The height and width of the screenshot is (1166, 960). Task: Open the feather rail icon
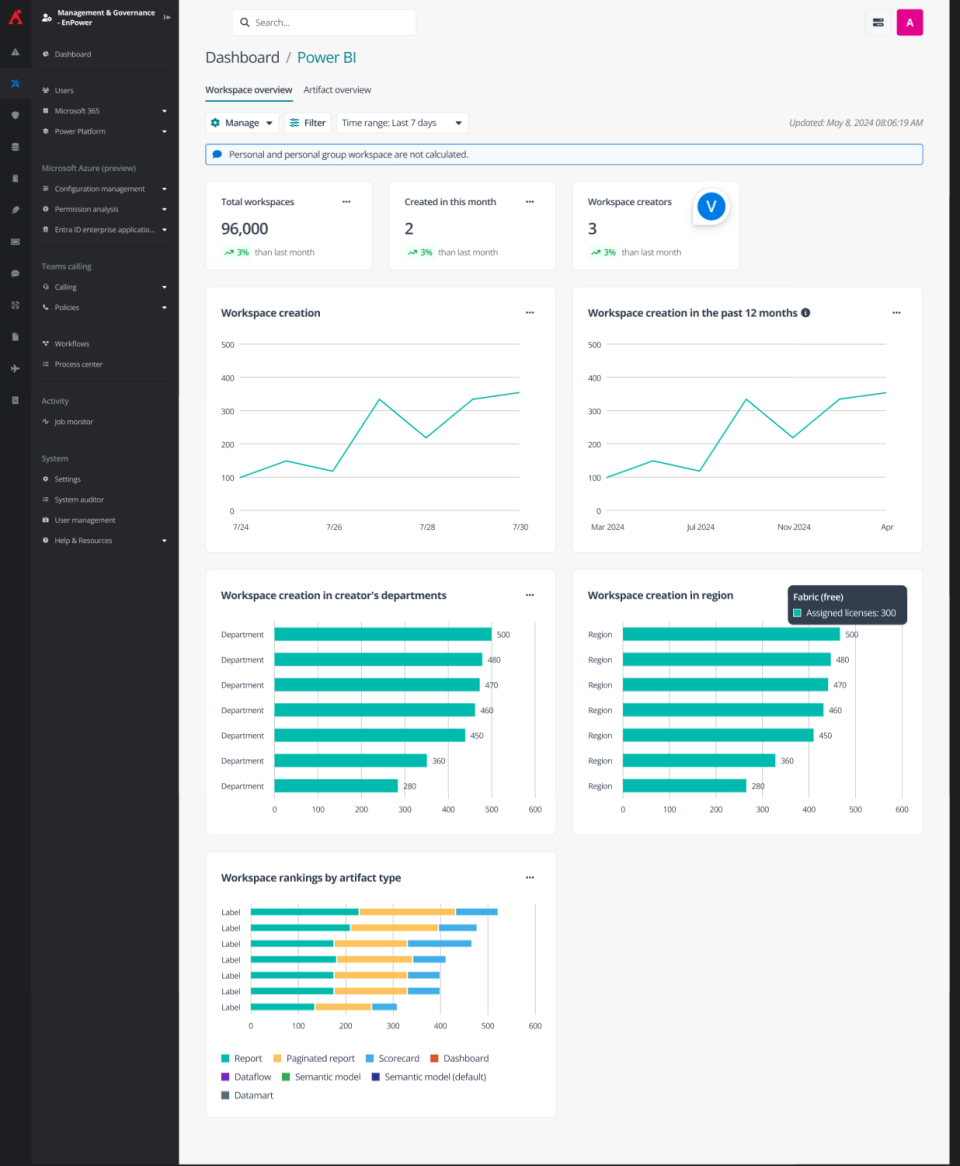(16, 210)
